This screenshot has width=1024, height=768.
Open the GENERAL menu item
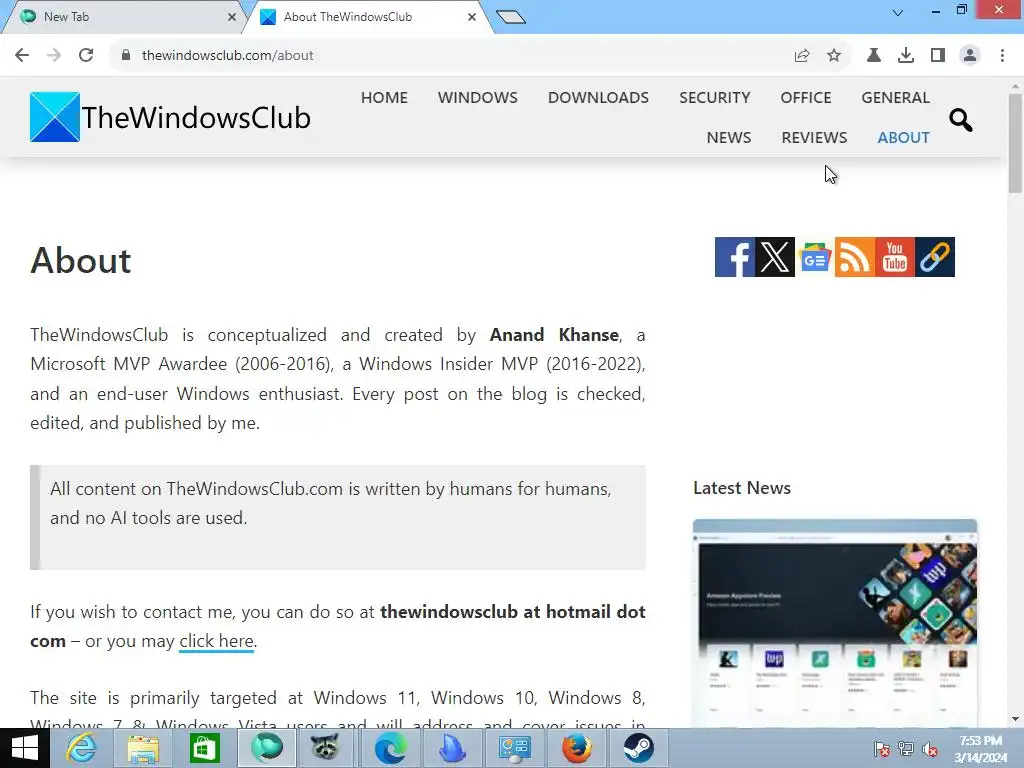[895, 97]
